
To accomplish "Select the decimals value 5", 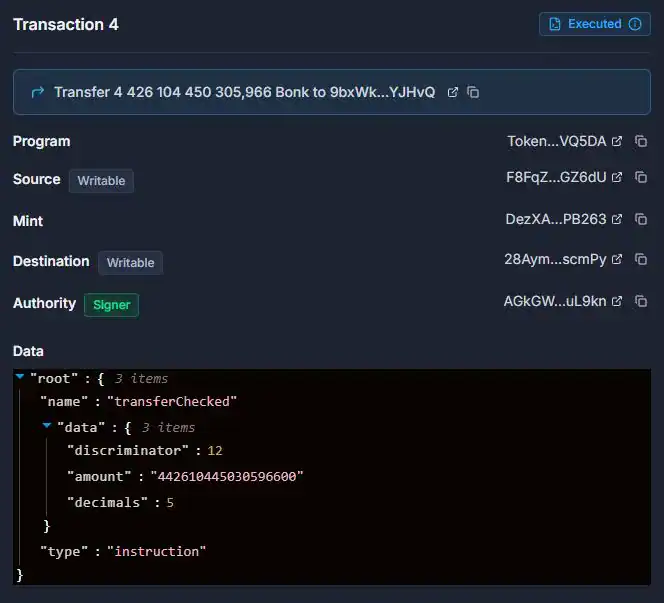I will tap(170, 503).
